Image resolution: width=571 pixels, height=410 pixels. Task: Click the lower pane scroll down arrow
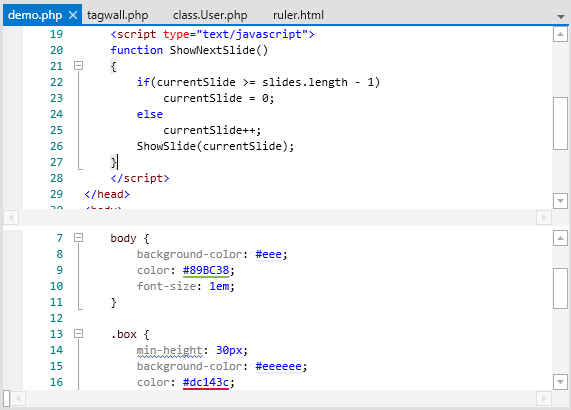tap(560, 382)
